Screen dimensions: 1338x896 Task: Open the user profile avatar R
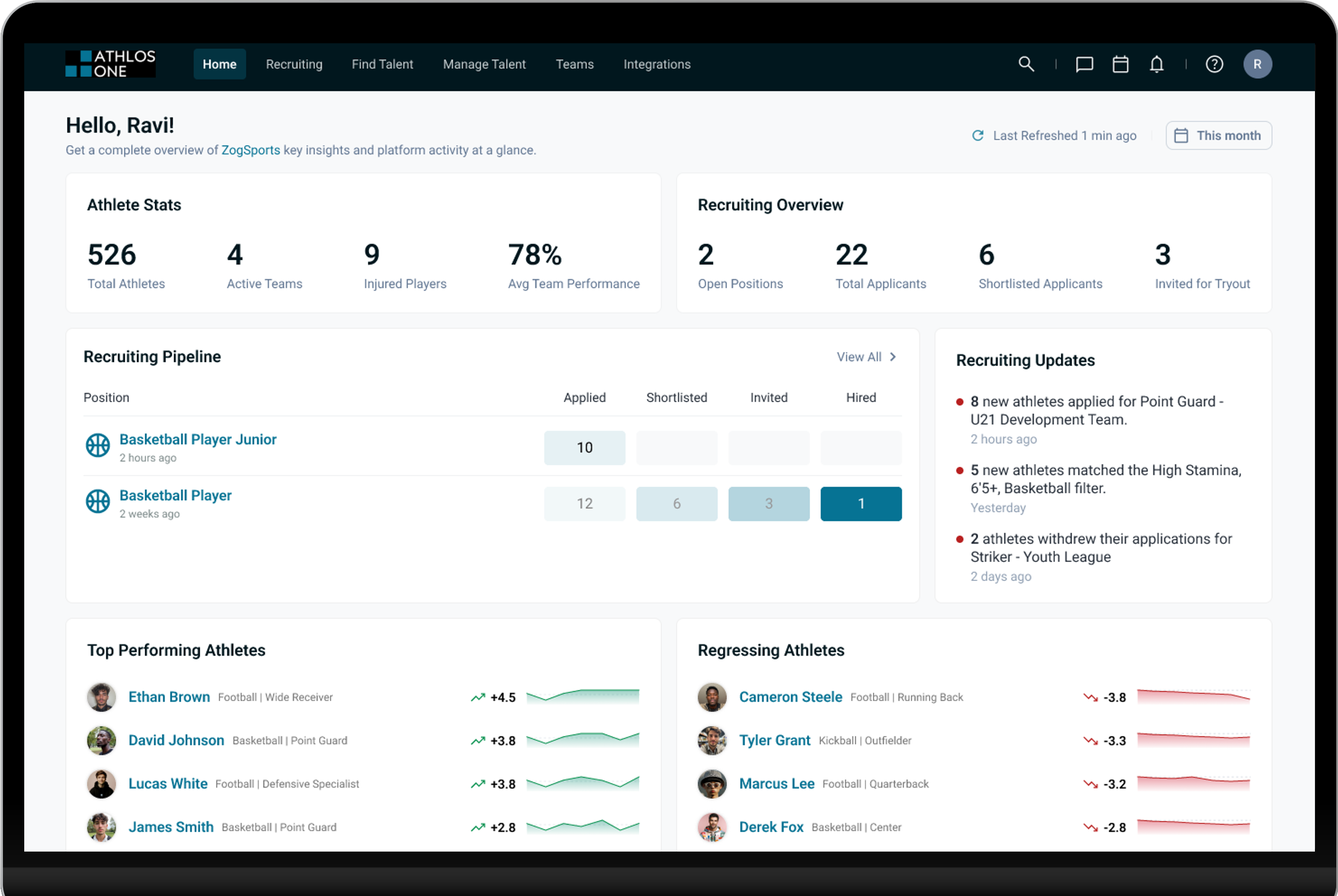click(x=1257, y=64)
